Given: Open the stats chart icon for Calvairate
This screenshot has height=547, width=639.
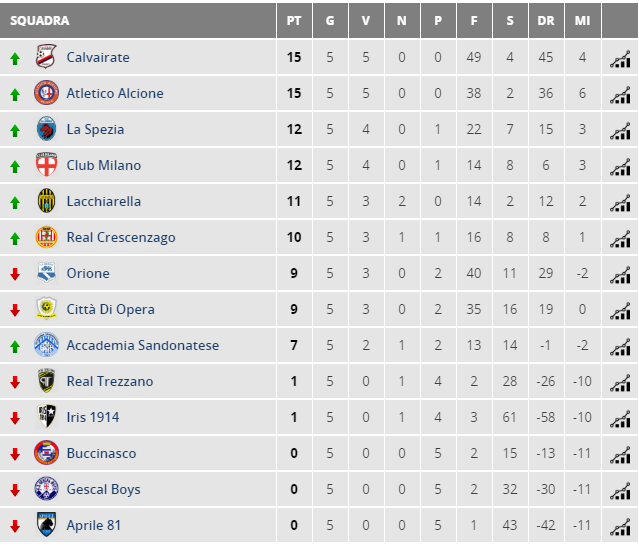Looking at the screenshot, I should point(620,58).
